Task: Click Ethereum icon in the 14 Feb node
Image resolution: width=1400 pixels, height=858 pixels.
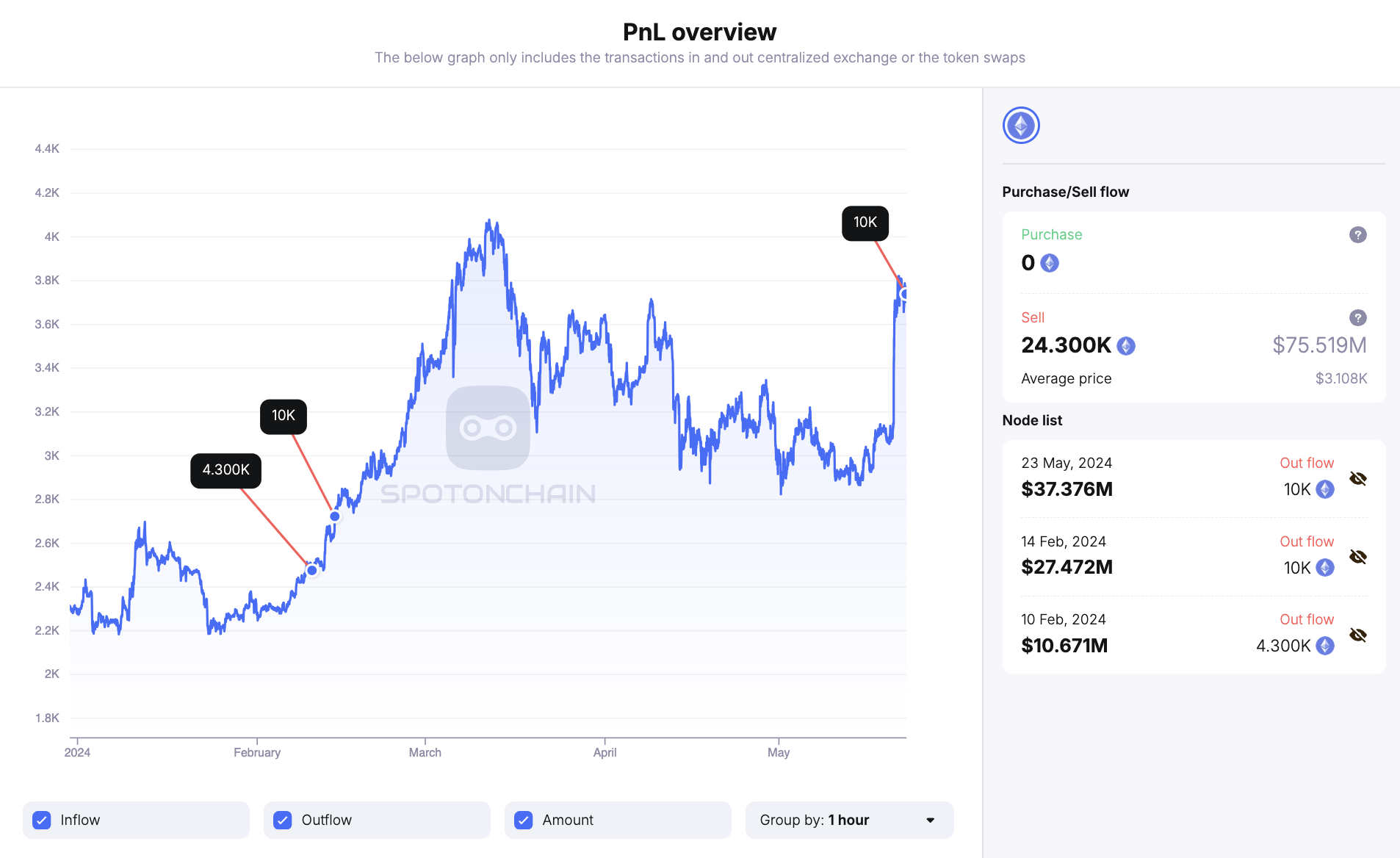Action: pos(1325,568)
